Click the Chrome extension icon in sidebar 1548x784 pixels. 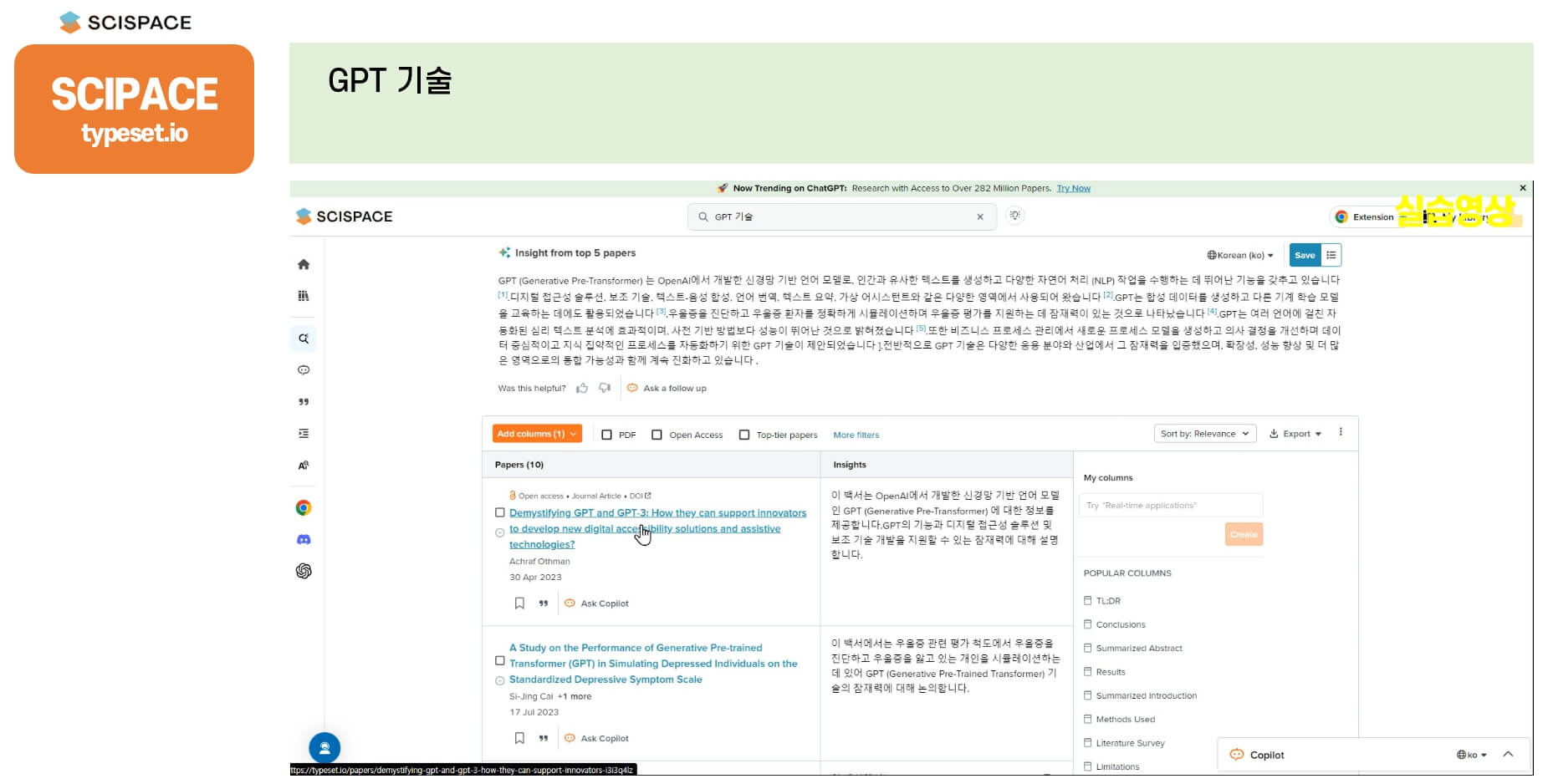tap(304, 507)
